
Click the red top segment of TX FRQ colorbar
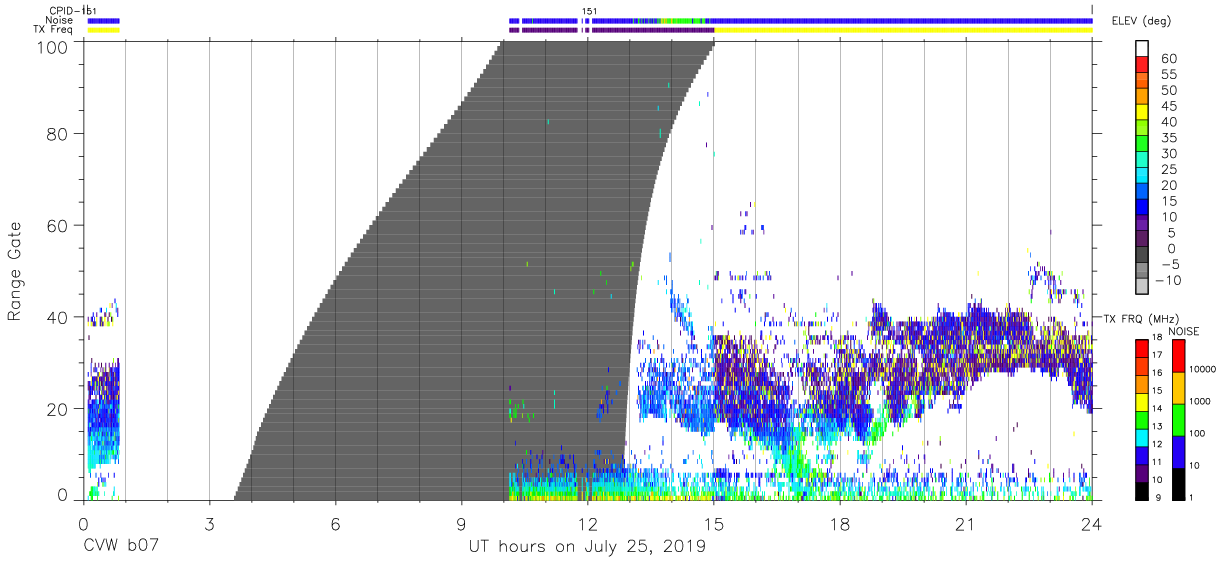coord(1141,348)
